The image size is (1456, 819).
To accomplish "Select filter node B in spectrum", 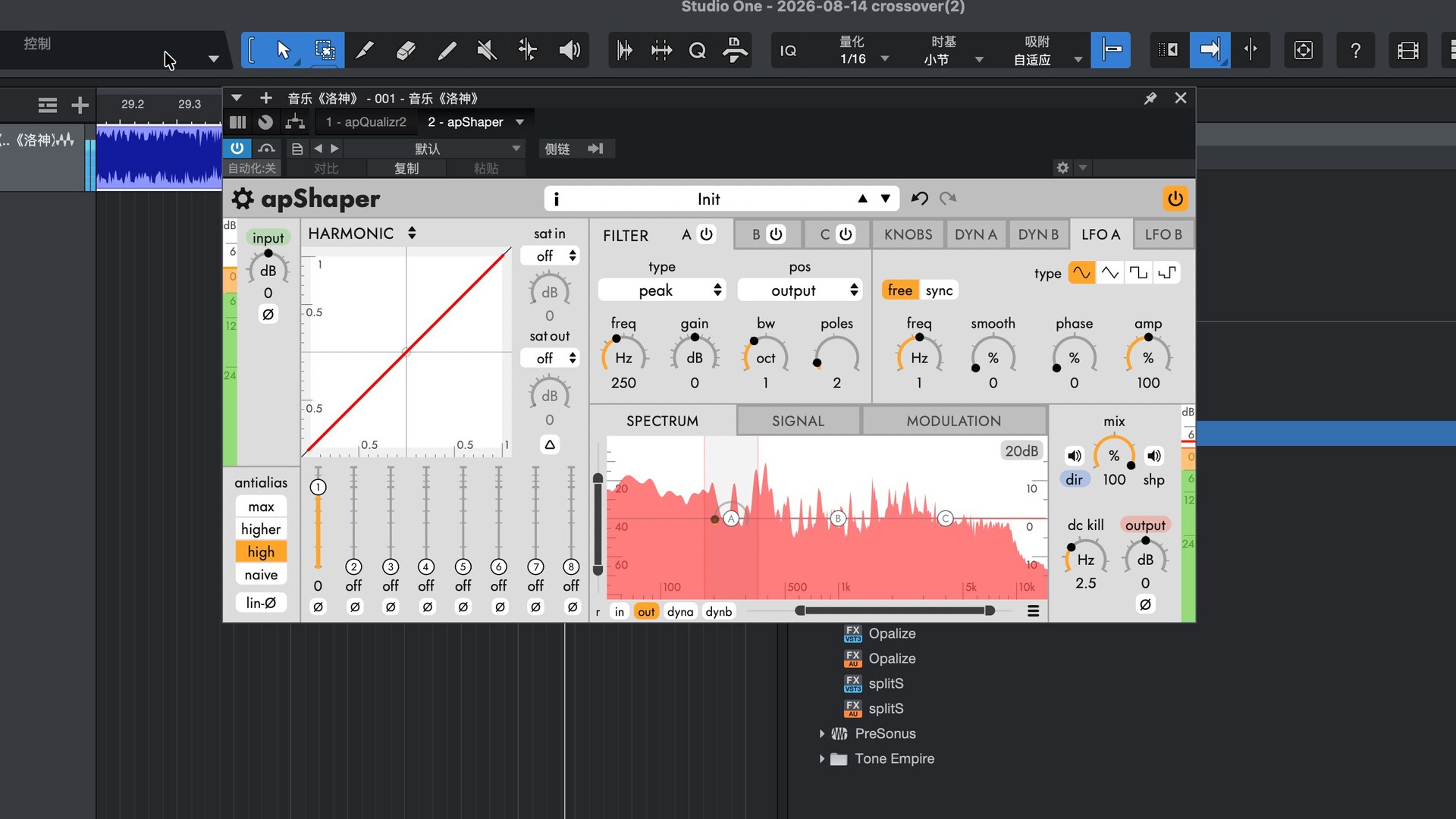I will 838,519.
